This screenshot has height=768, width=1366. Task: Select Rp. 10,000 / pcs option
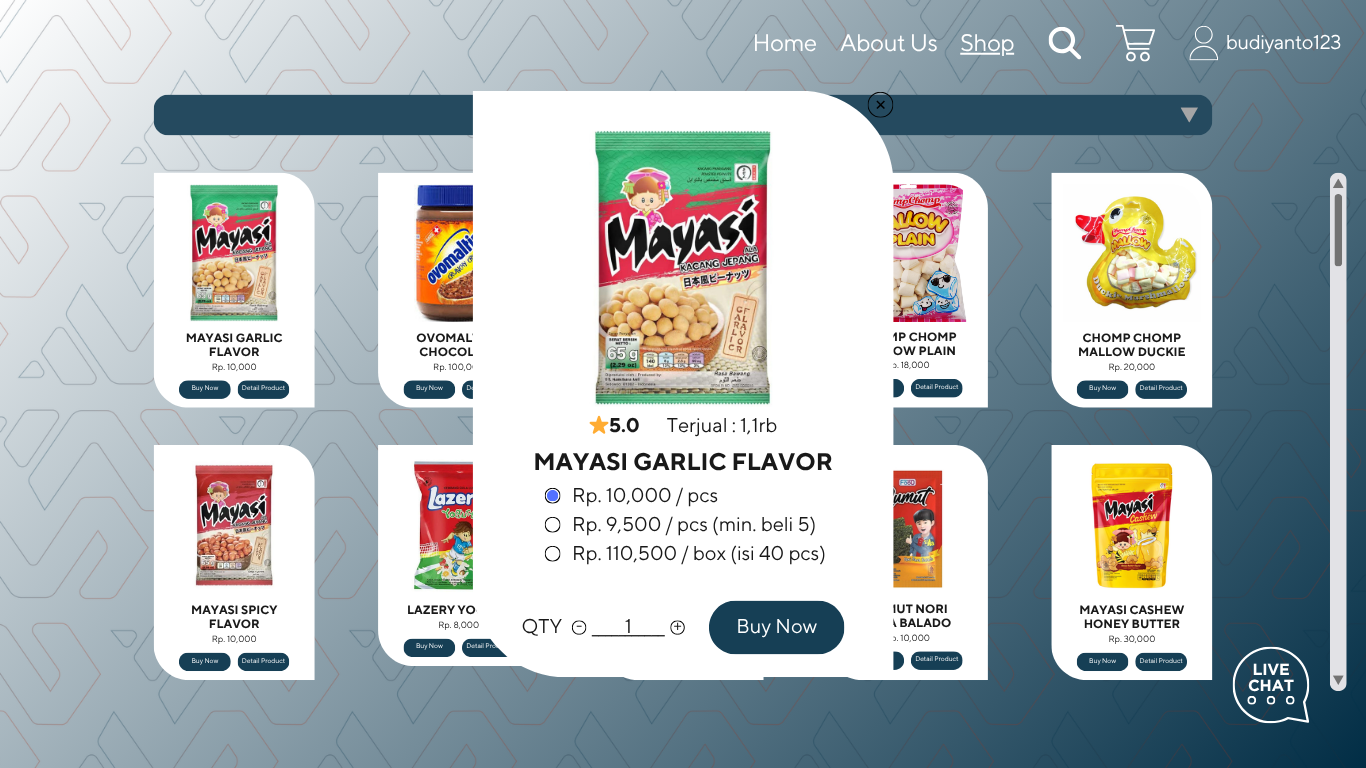click(552, 496)
